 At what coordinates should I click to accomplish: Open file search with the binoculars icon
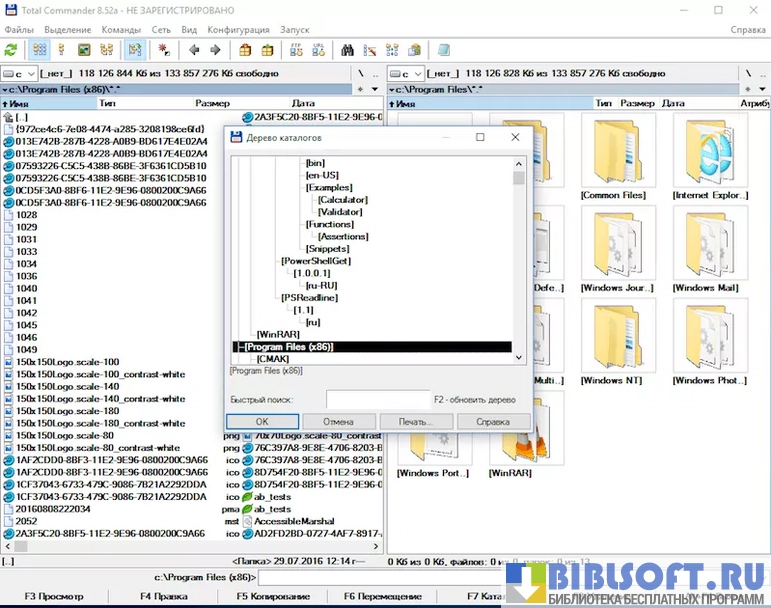click(348, 49)
